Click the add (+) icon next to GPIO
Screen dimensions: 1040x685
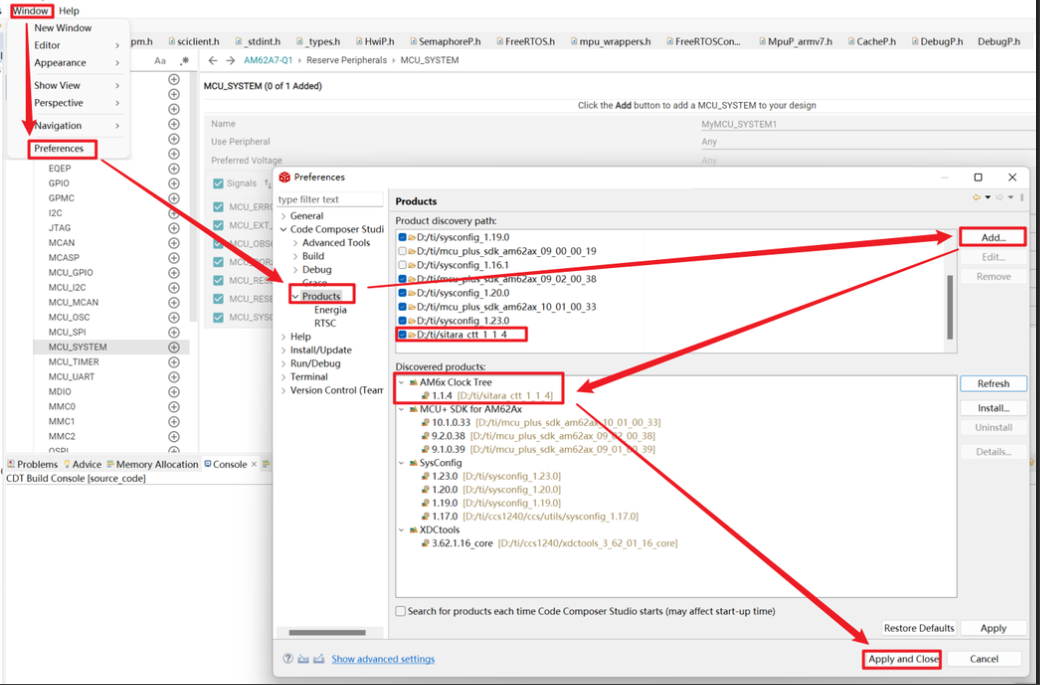coord(174,184)
